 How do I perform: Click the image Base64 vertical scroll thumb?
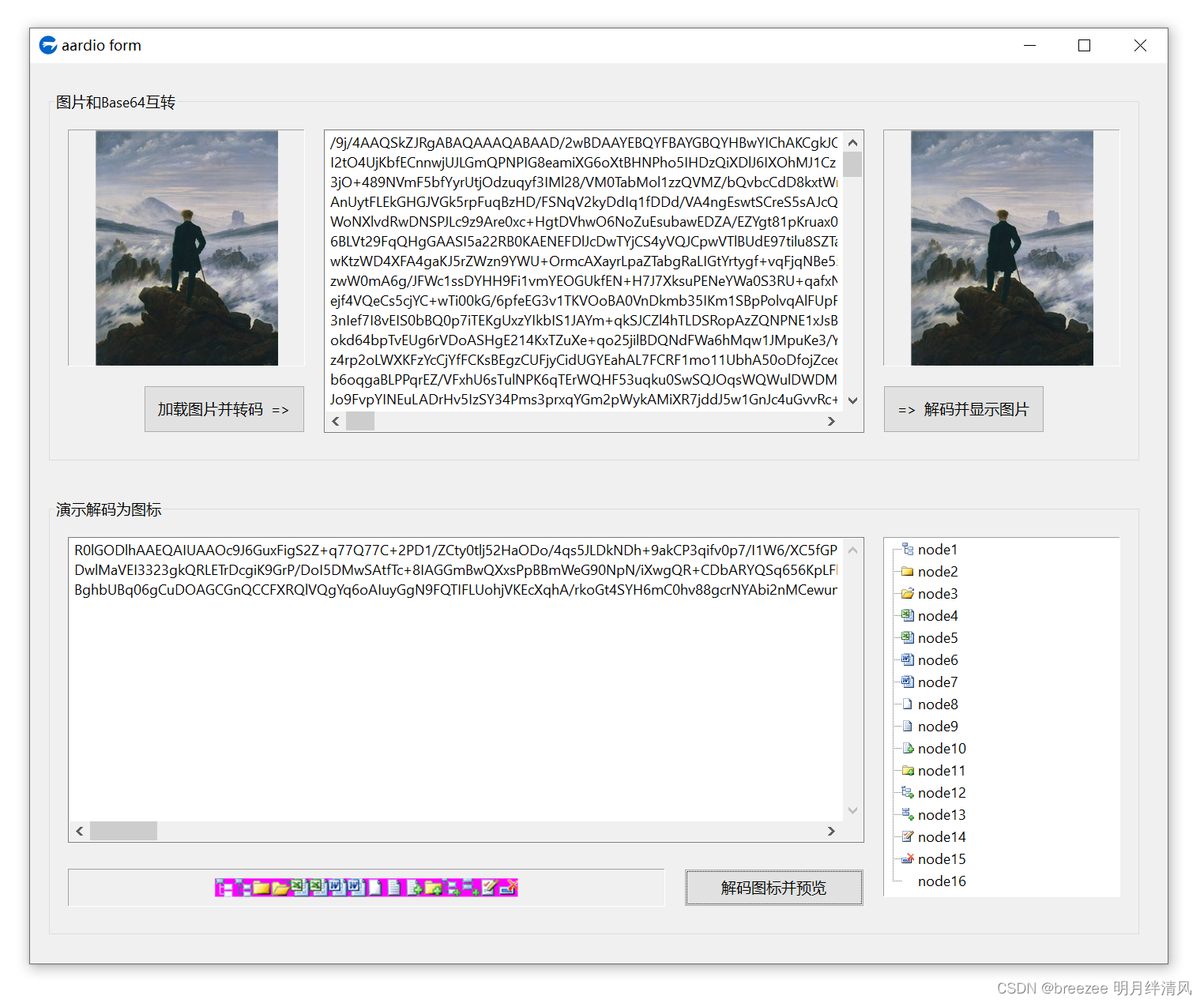coord(852,164)
